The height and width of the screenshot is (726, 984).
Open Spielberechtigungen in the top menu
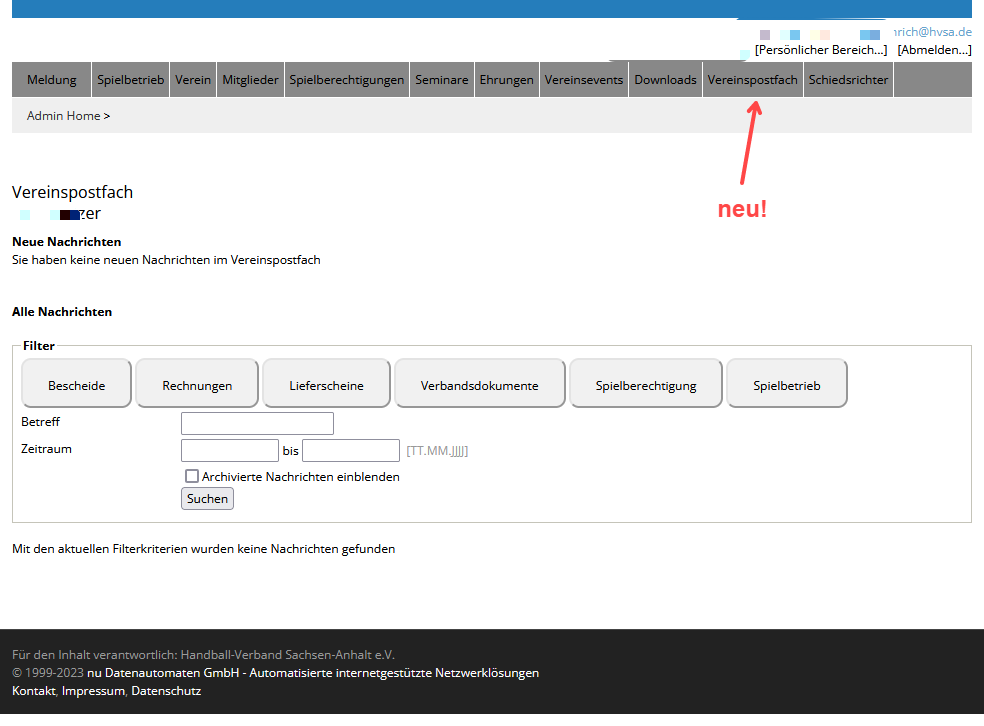[x=346, y=80]
